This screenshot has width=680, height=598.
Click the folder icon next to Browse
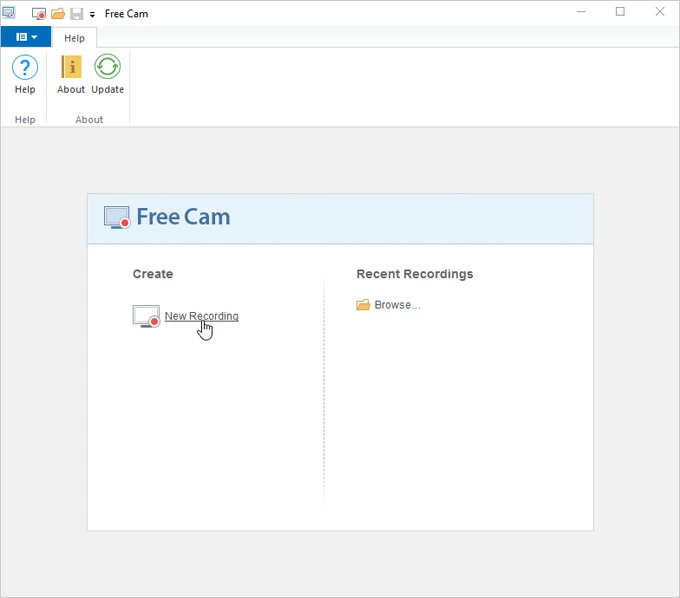tap(363, 305)
